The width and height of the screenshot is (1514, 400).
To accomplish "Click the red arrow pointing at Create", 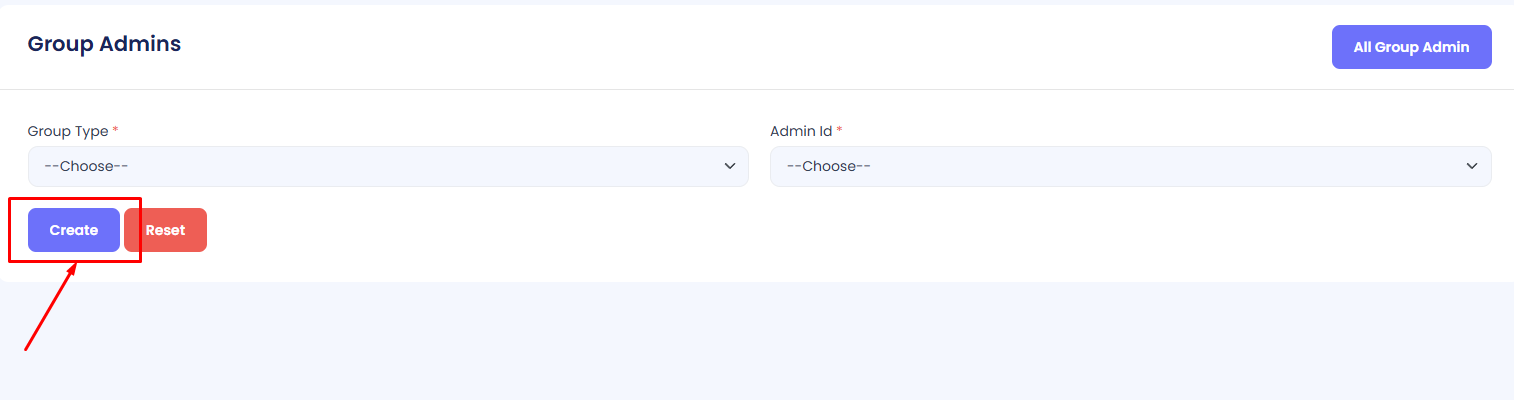I will (50, 308).
